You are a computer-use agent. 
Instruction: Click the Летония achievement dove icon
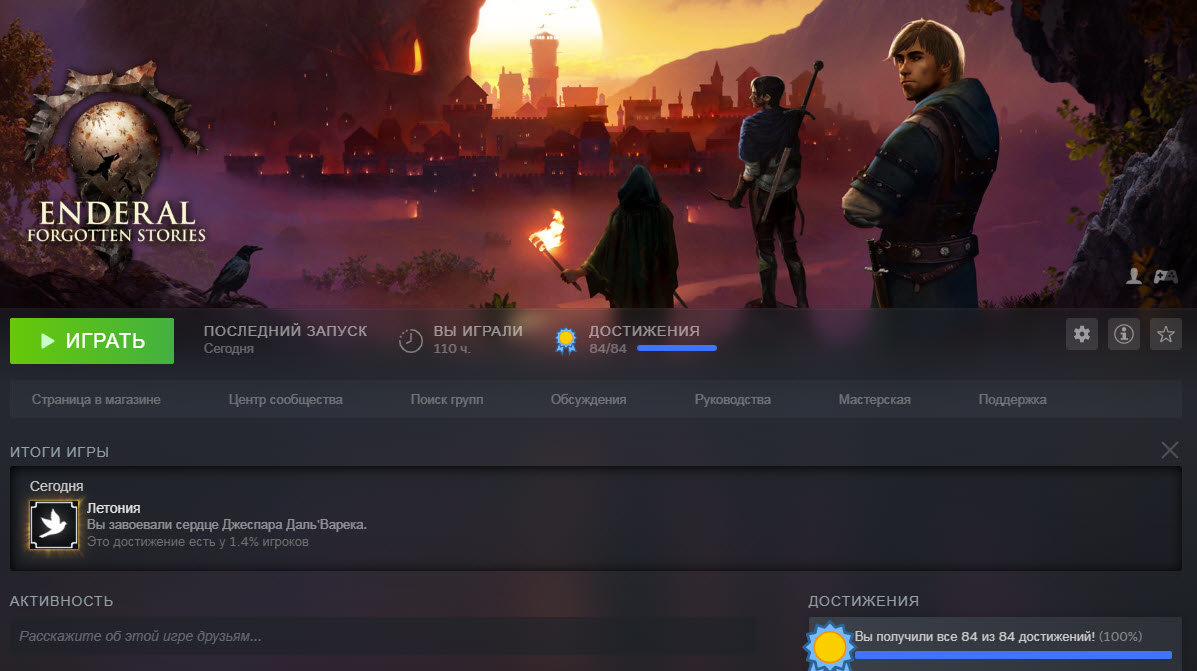54,525
